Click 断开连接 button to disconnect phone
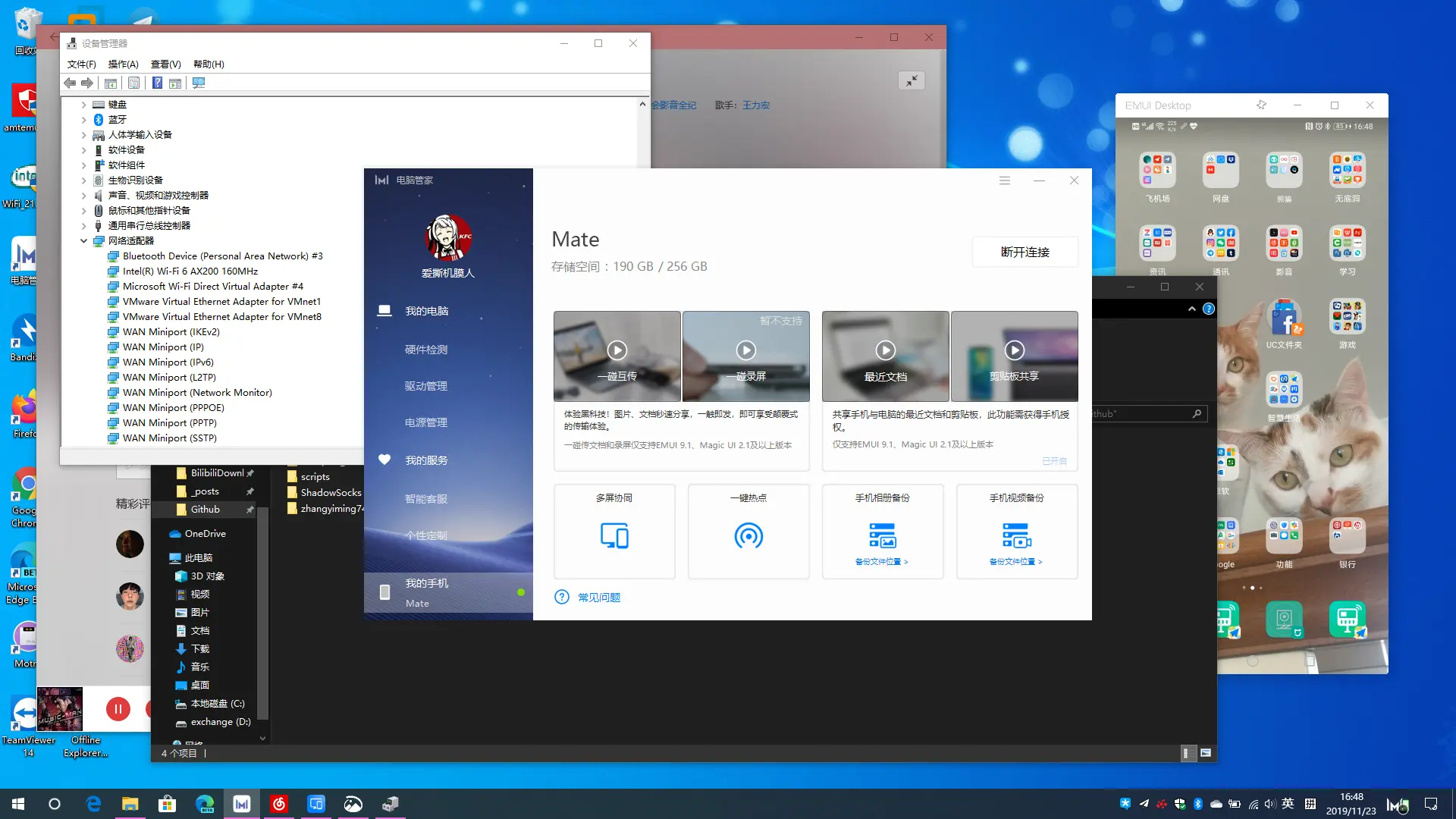 [x=1025, y=252]
